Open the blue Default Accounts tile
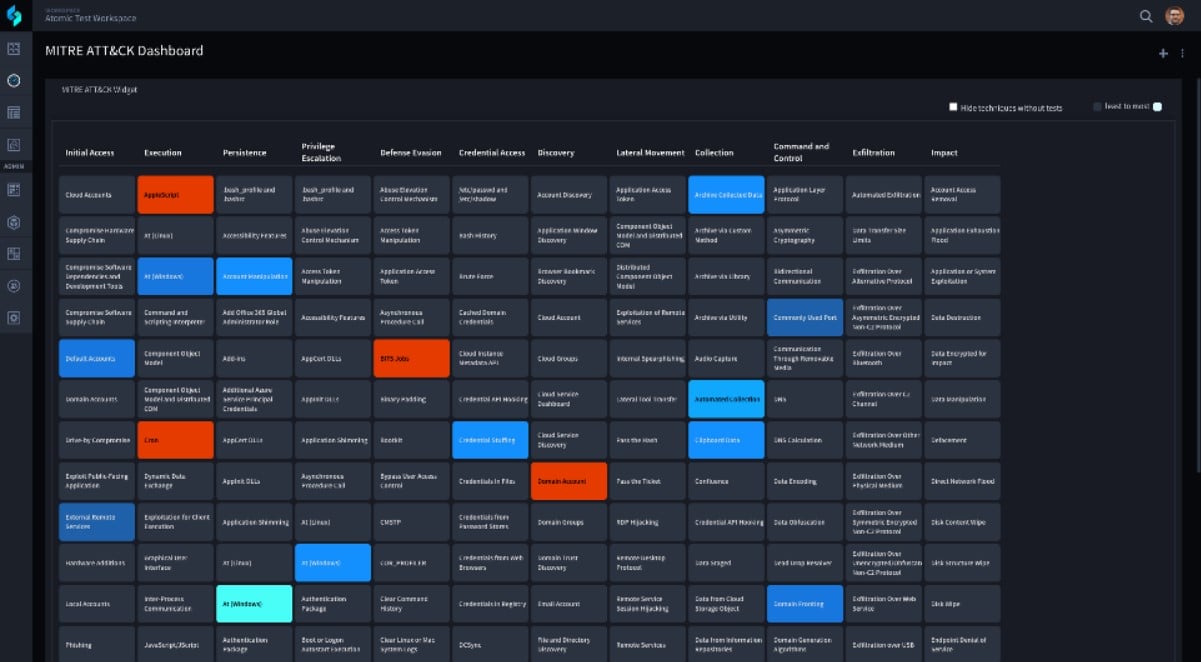The width and height of the screenshot is (1201, 662). [97, 358]
